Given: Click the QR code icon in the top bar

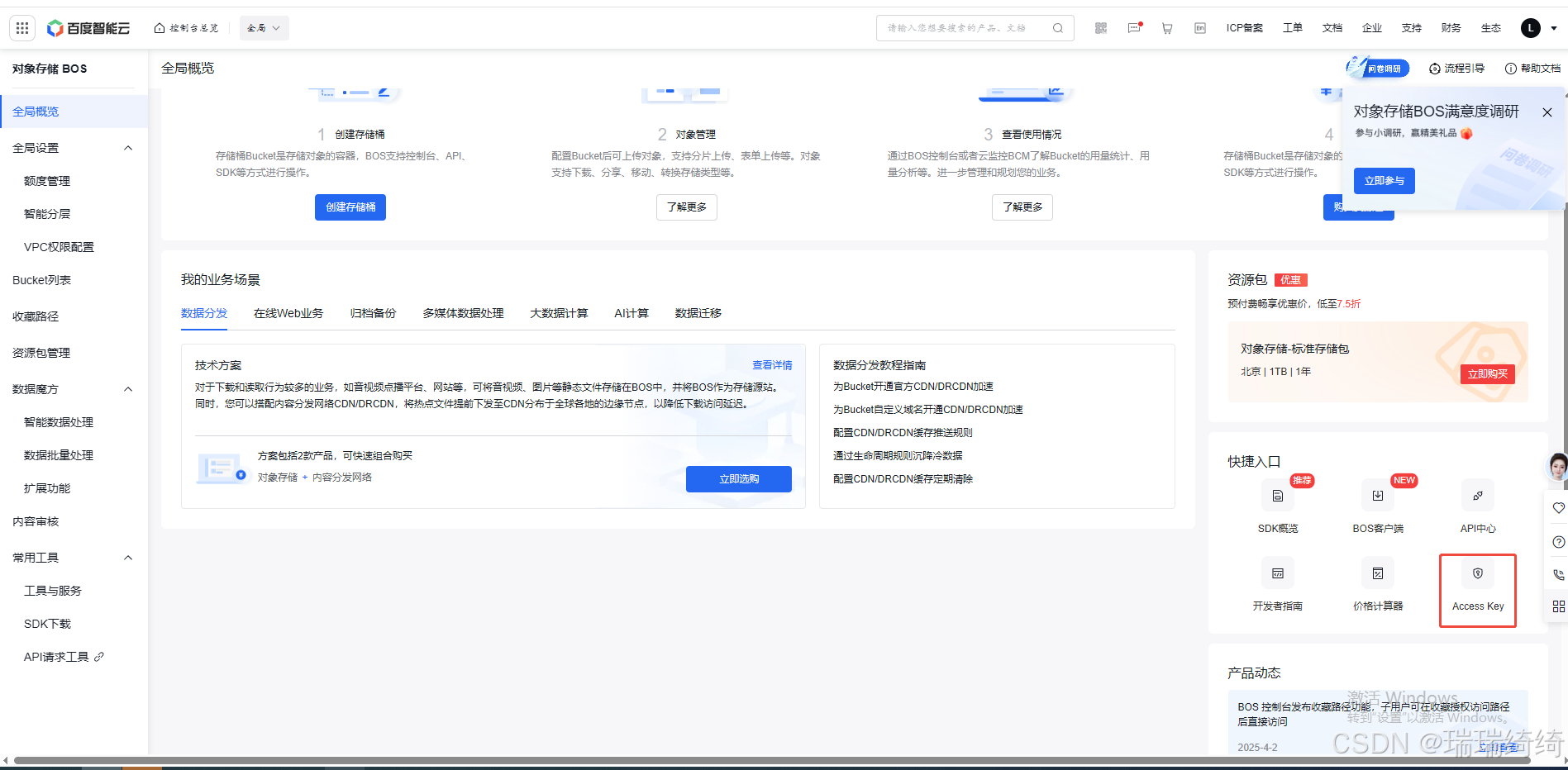Looking at the screenshot, I should (1100, 27).
